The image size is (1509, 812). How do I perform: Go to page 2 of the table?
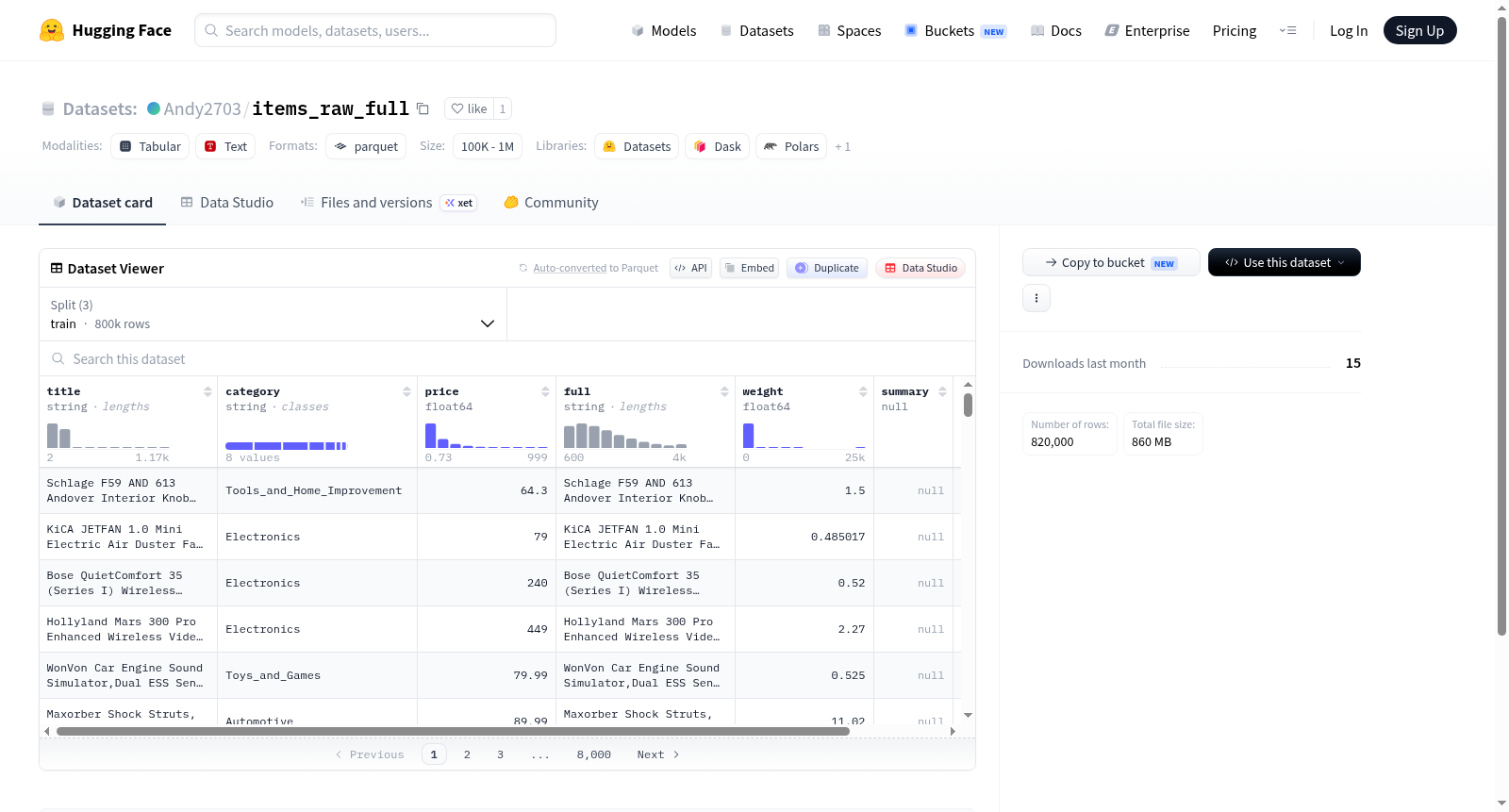pos(467,754)
